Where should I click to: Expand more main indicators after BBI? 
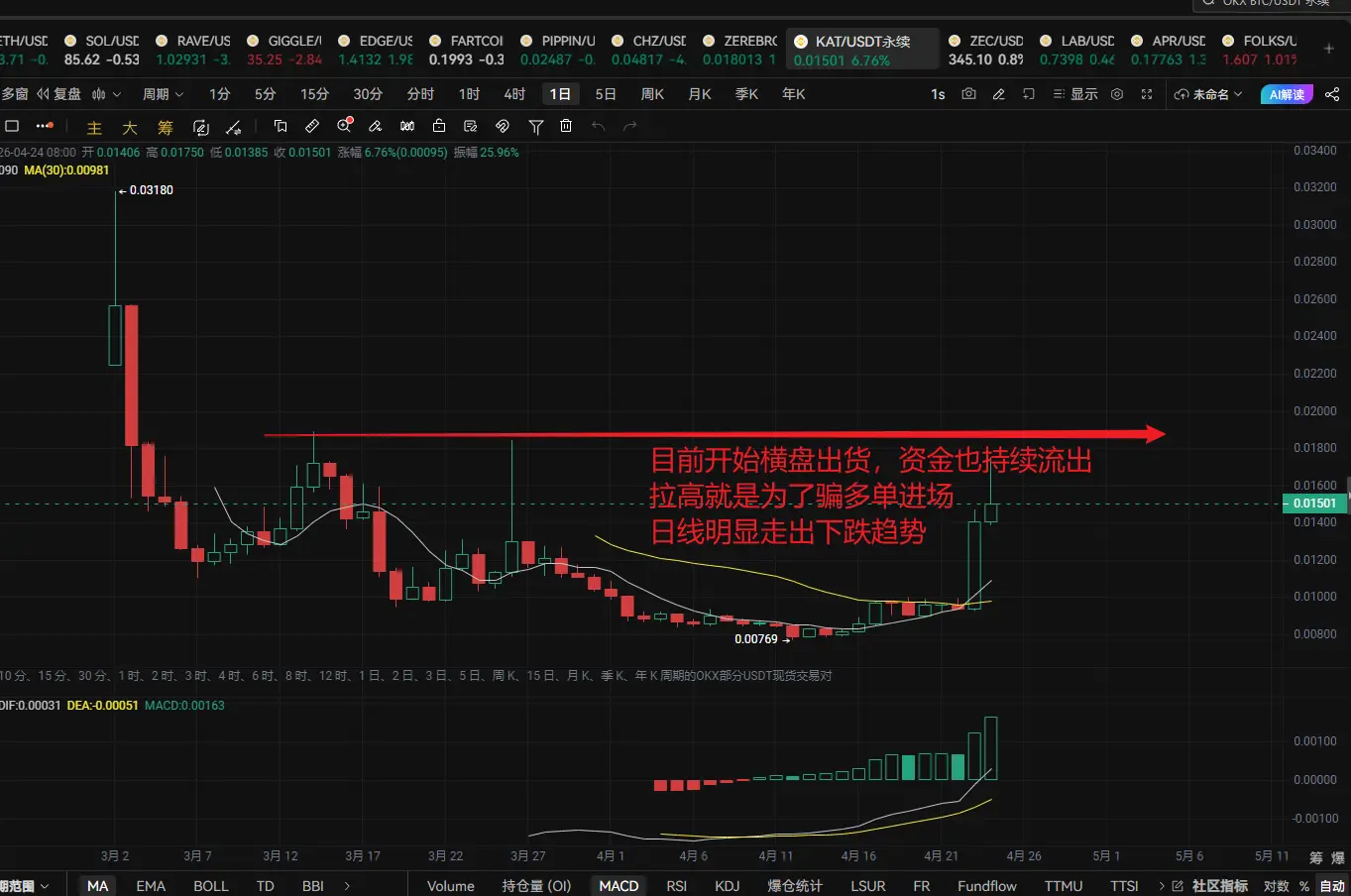tap(347, 886)
